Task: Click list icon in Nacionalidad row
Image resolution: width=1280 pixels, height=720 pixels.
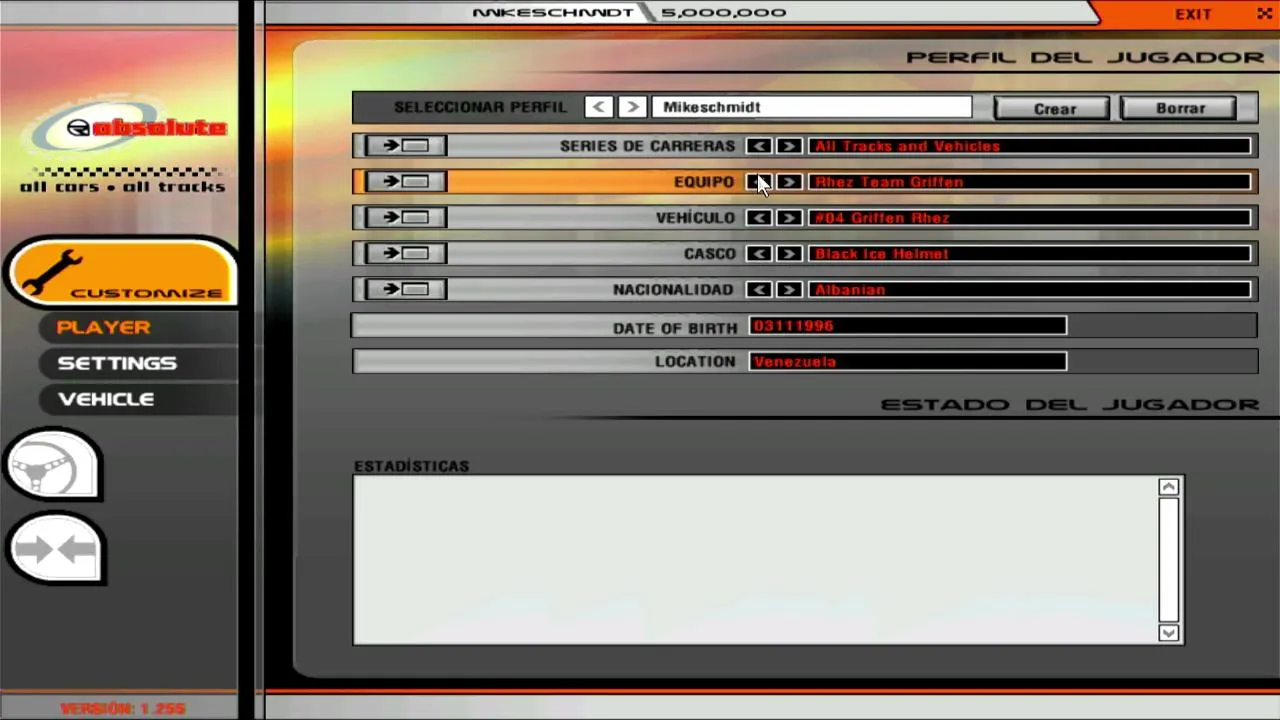Action: (404, 290)
